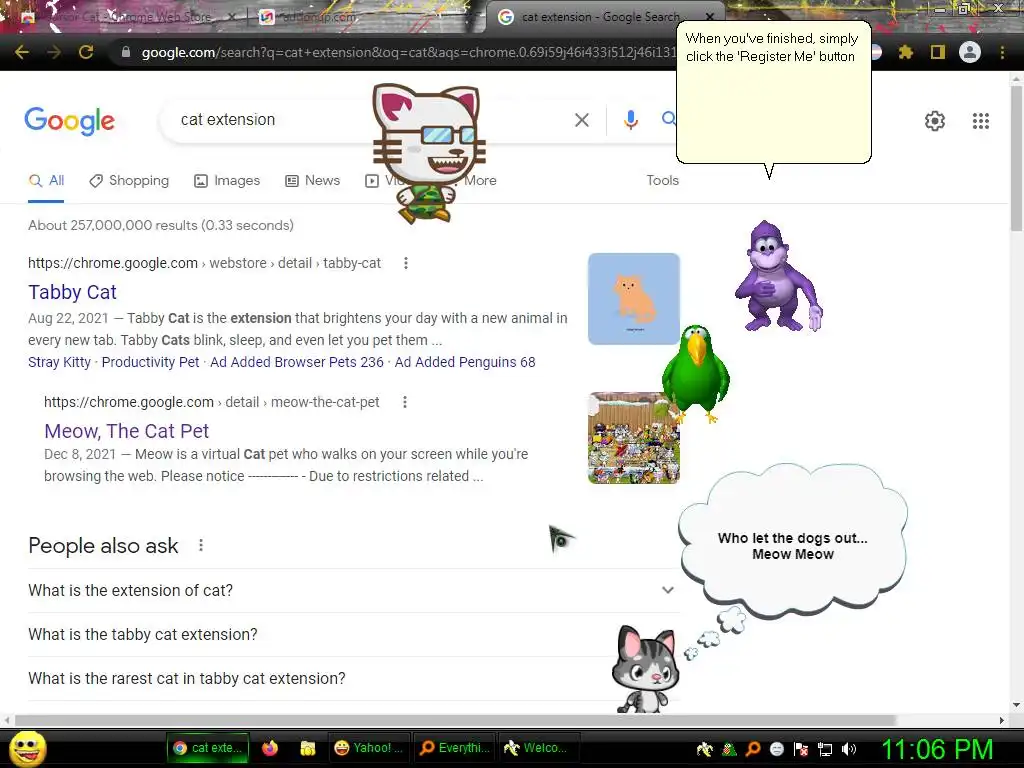Open the smiley face Start button
Image resolution: width=1024 pixels, height=768 pixels.
pos(28,748)
